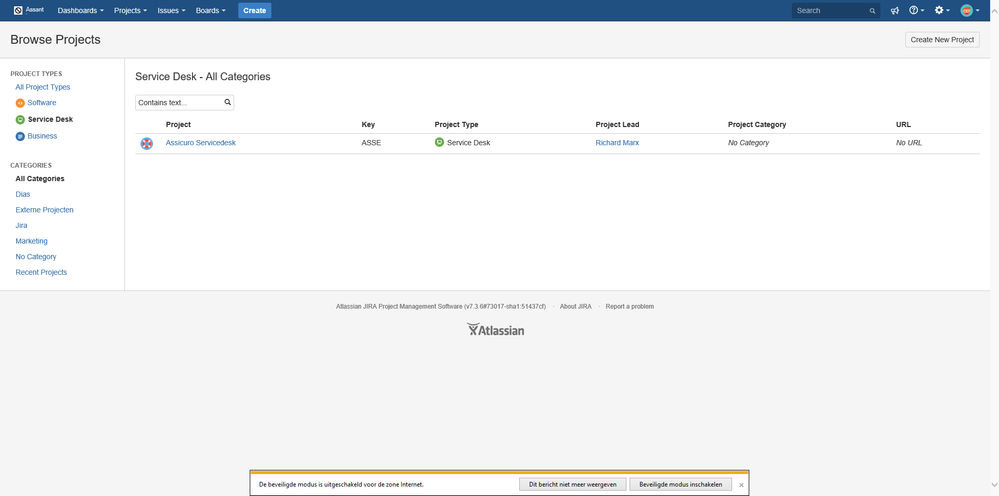Open the help question mark menu
Image resolution: width=999 pixels, height=496 pixels.
click(x=916, y=11)
